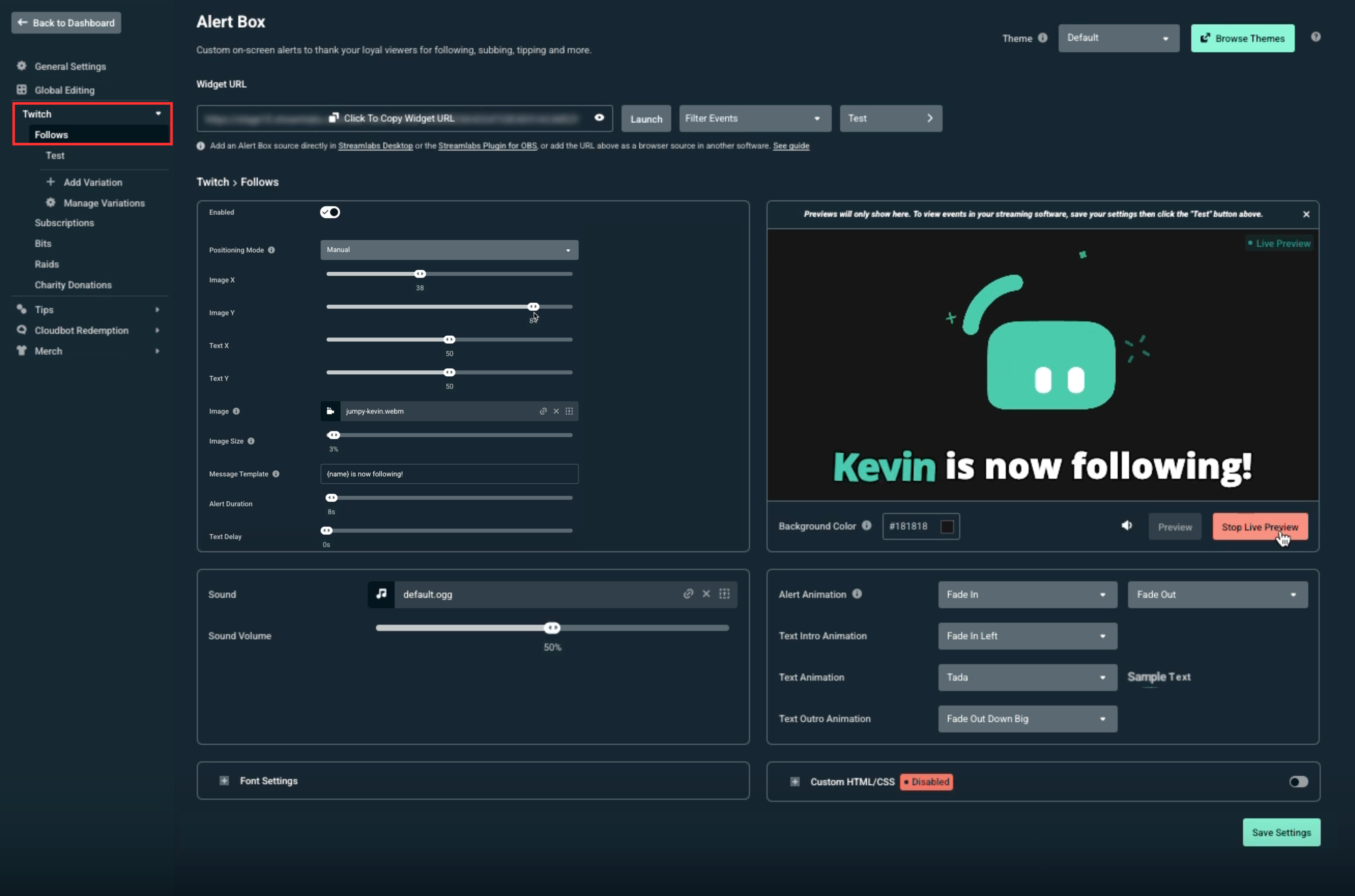1355x896 pixels.
Task: Click link icon for jumpy-kevin.webm image
Action: pyautogui.click(x=543, y=411)
